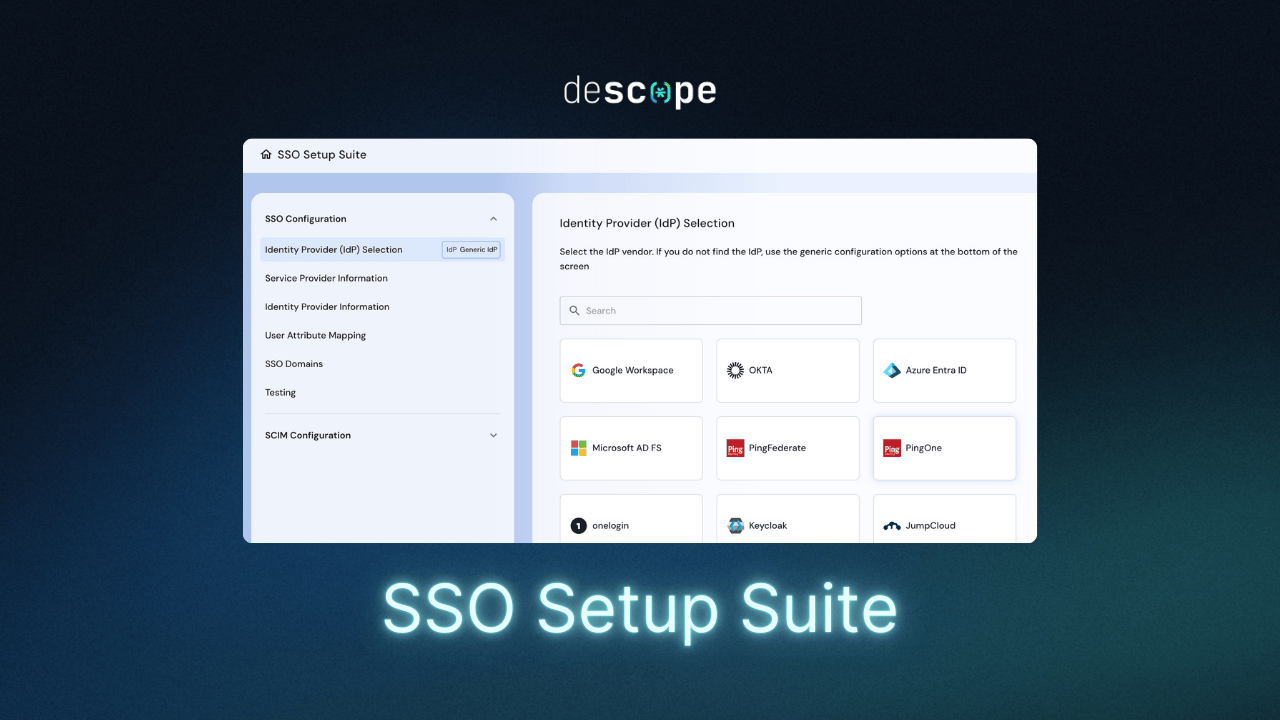This screenshot has height=720, width=1280.
Task: Open the Identity Provider (IdP) Selection entry
Action: (332, 249)
